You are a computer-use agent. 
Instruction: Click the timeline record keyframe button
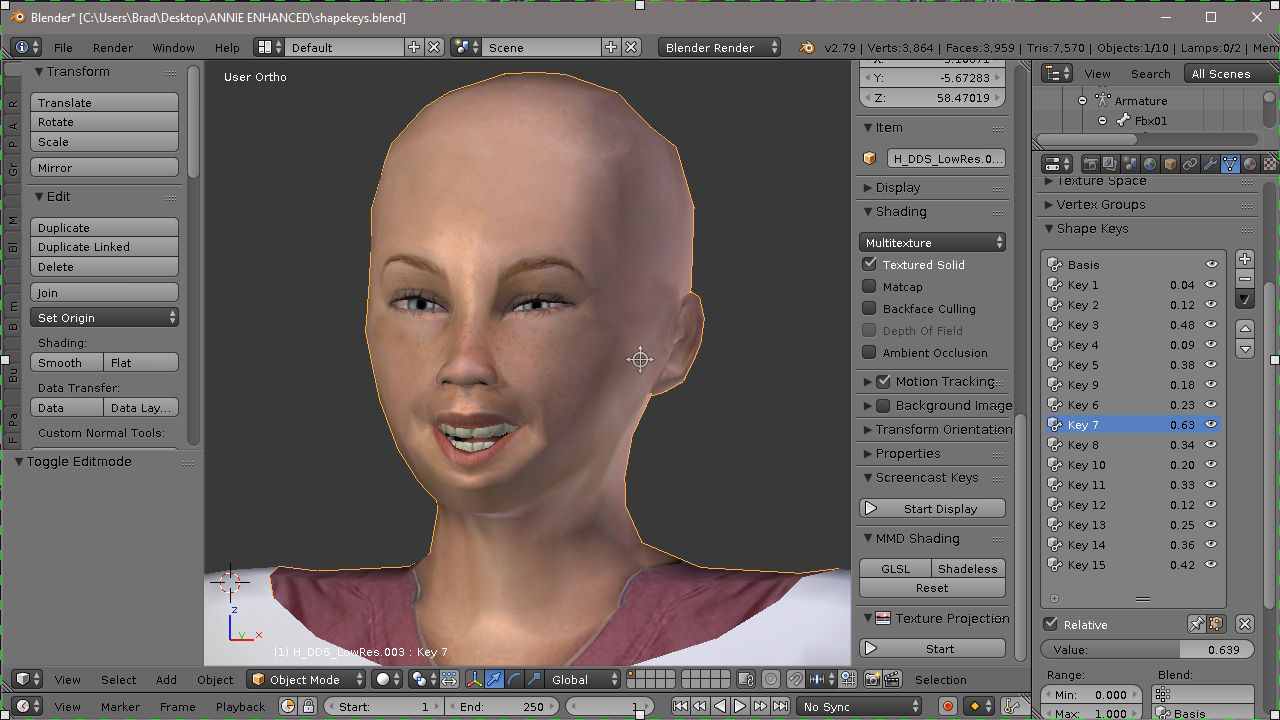pos(949,706)
